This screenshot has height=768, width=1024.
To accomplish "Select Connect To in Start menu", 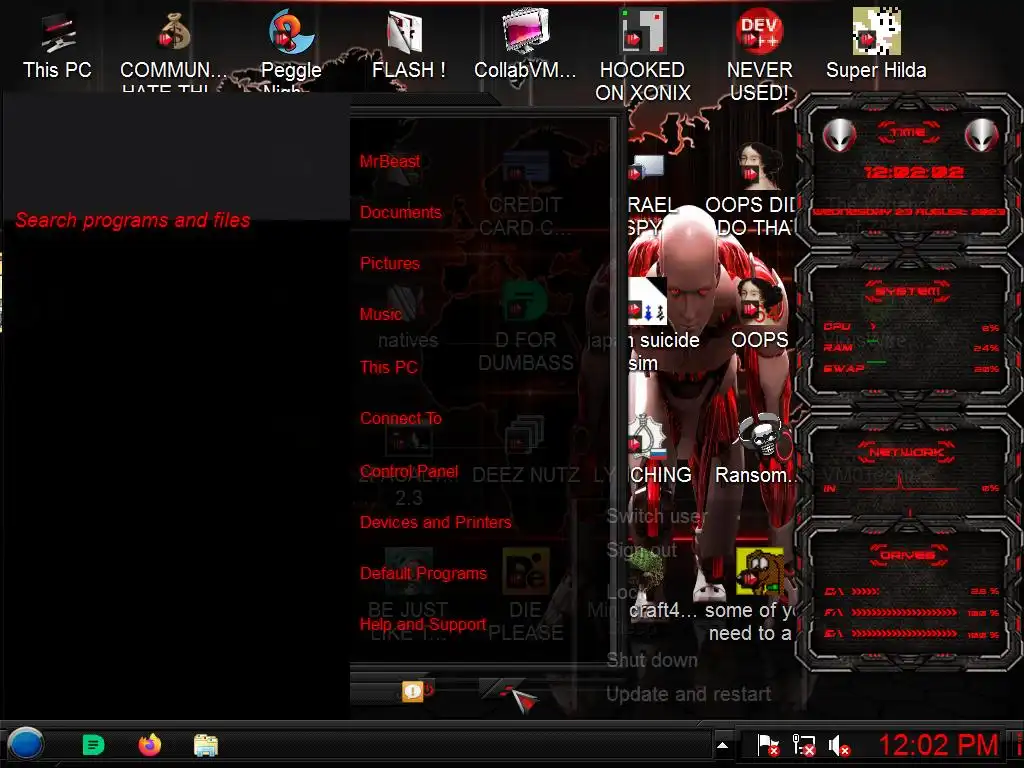I will (400, 418).
